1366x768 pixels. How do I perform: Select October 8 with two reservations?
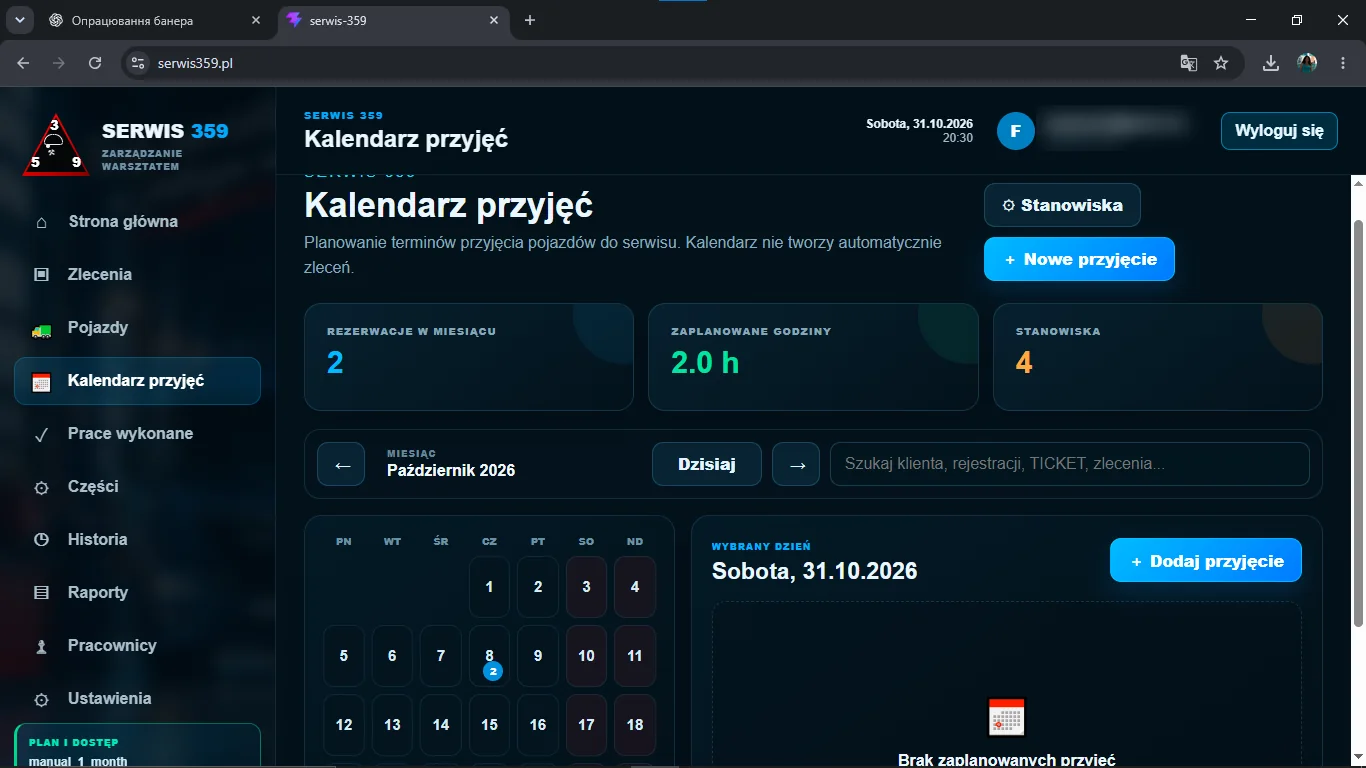click(489, 657)
